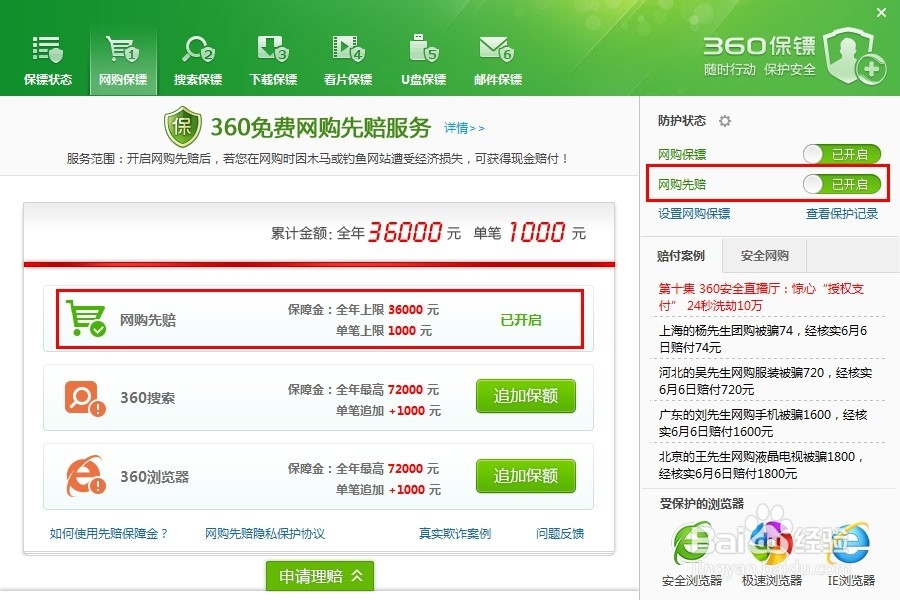
Task: Open 设置网购保镖 settings link
Action: [x=694, y=214]
